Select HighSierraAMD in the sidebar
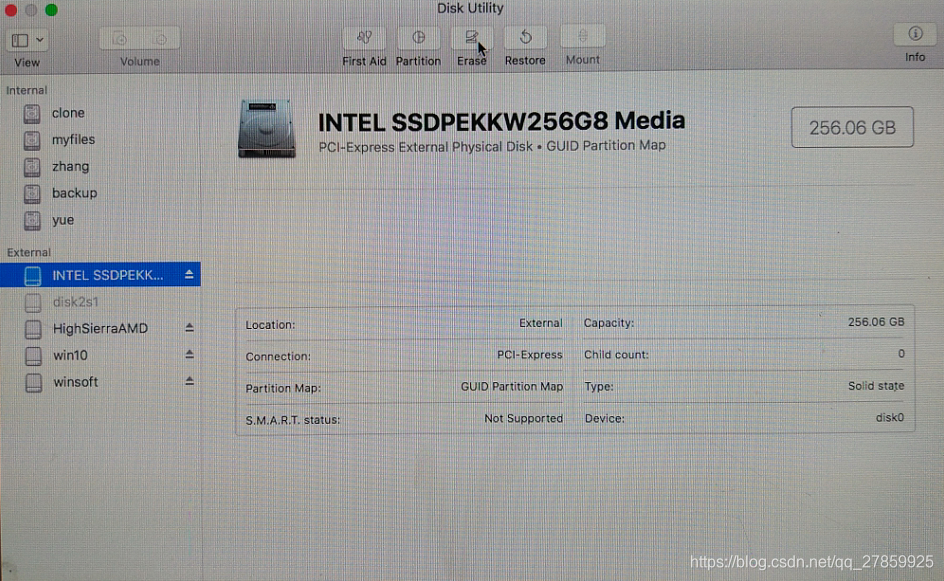The image size is (944, 581). click(x=101, y=329)
